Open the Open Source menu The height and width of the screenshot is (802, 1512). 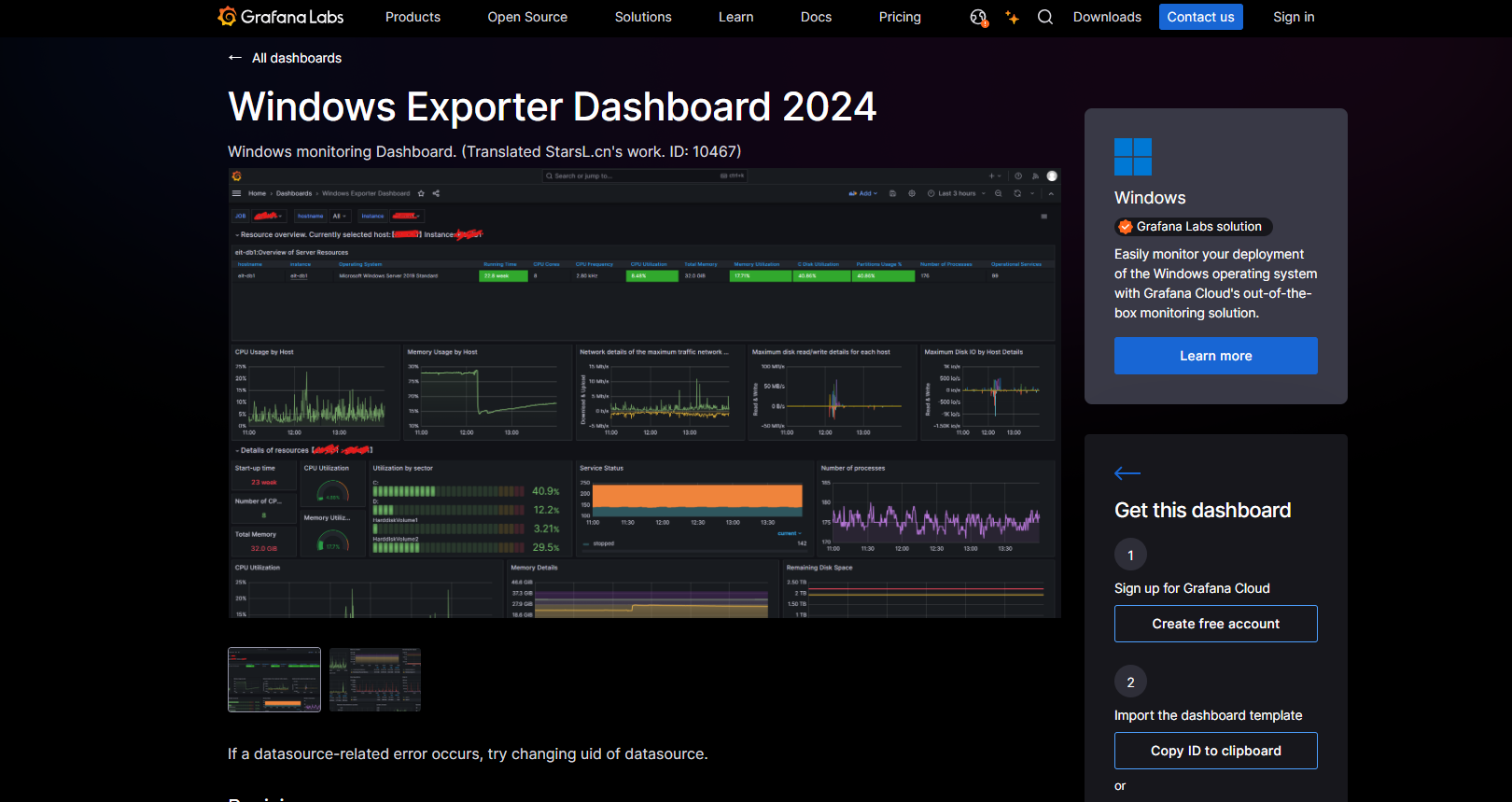pos(527,17)
